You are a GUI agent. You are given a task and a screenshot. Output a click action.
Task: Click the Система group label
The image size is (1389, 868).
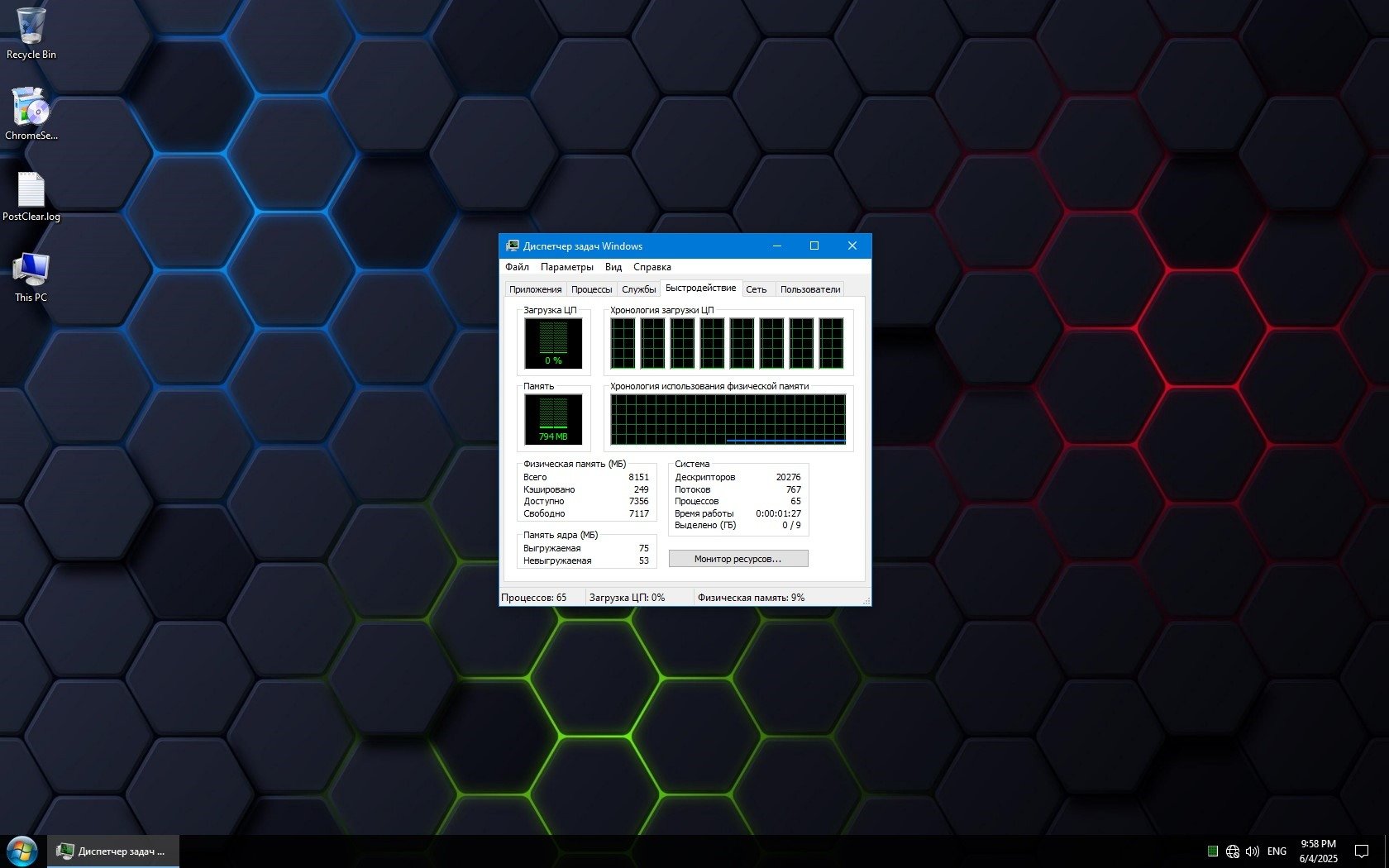coord(692,464)
